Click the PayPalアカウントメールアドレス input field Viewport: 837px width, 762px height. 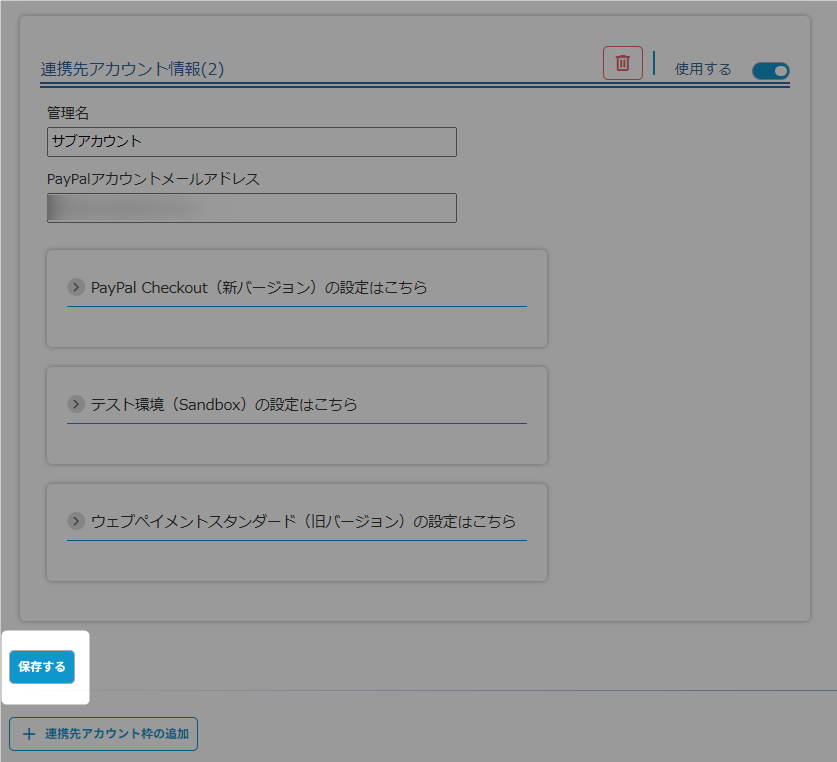(x=251, y=208)
